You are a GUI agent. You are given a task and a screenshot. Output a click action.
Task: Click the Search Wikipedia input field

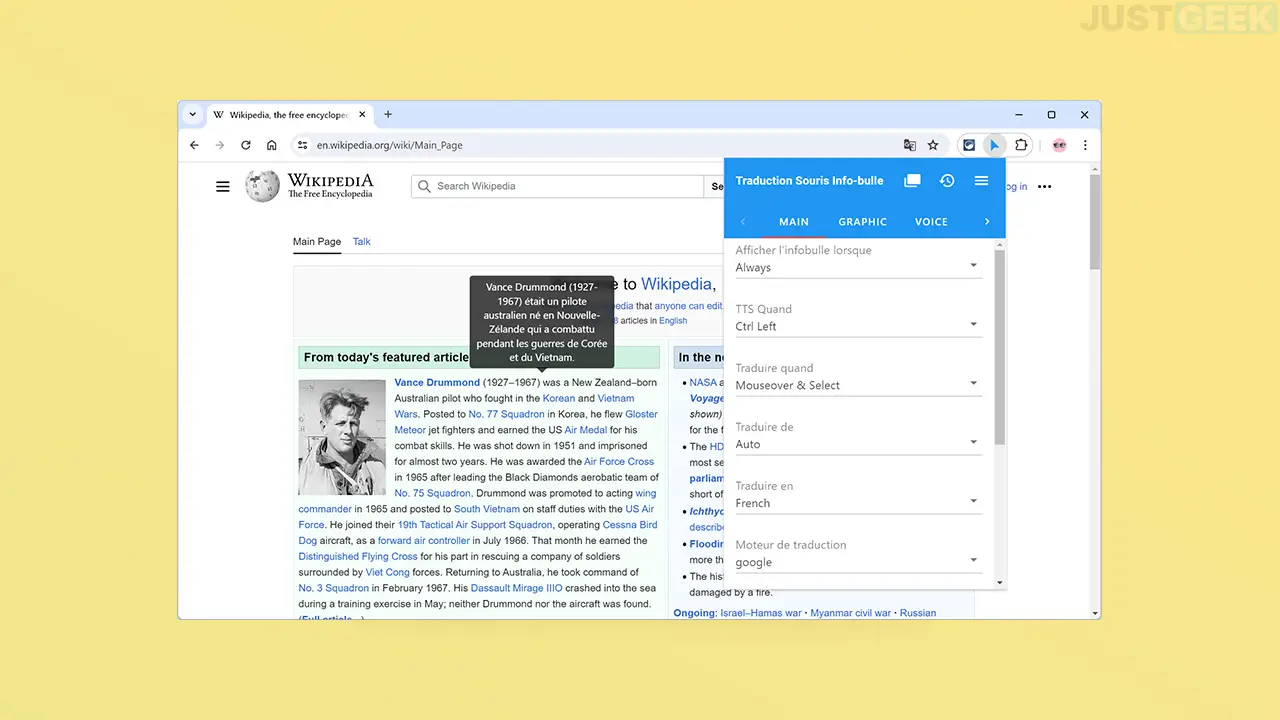point(558,186)
